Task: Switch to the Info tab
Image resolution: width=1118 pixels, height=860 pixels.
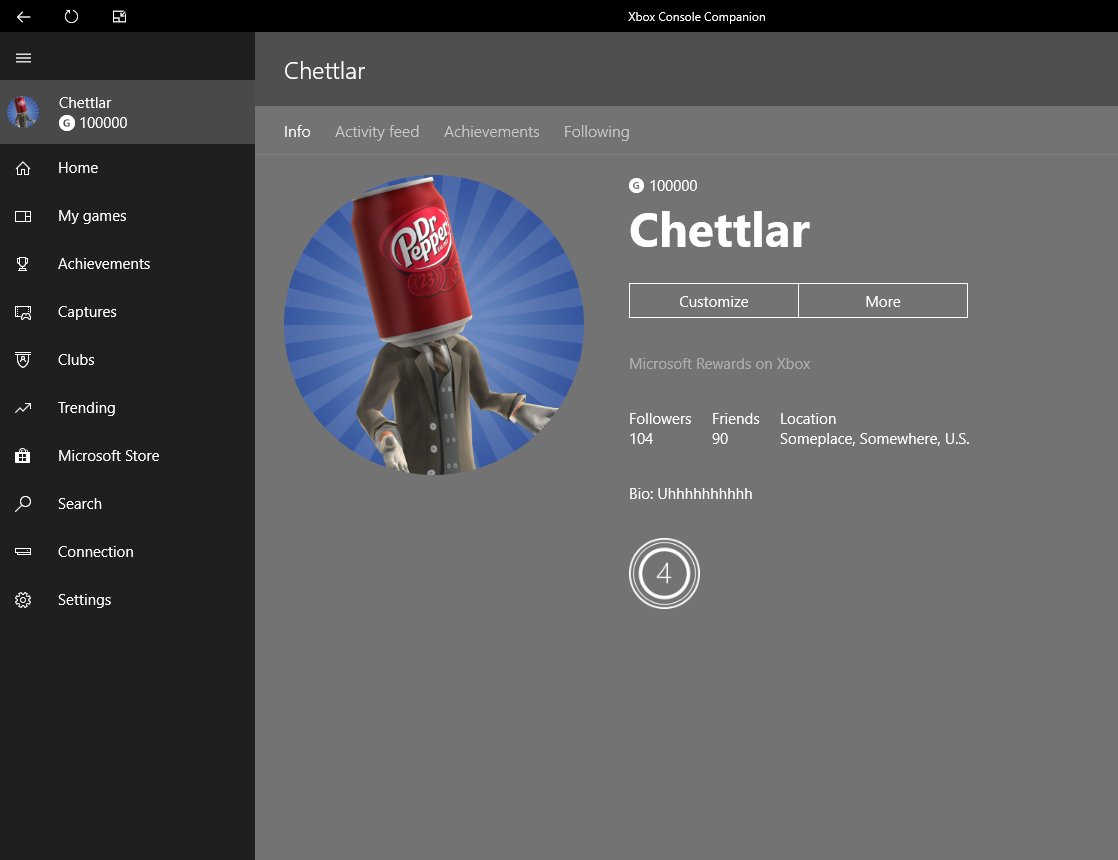Action: click(x=297, y=132)
